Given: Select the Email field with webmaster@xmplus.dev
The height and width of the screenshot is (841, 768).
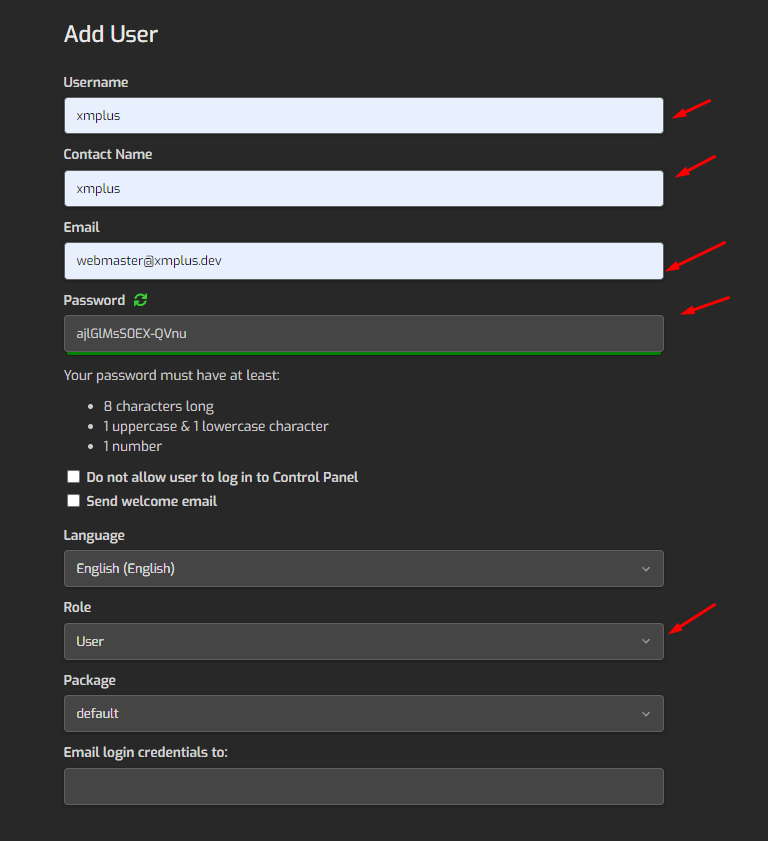Looking at the screenshot, I should [x=363, y=260].
